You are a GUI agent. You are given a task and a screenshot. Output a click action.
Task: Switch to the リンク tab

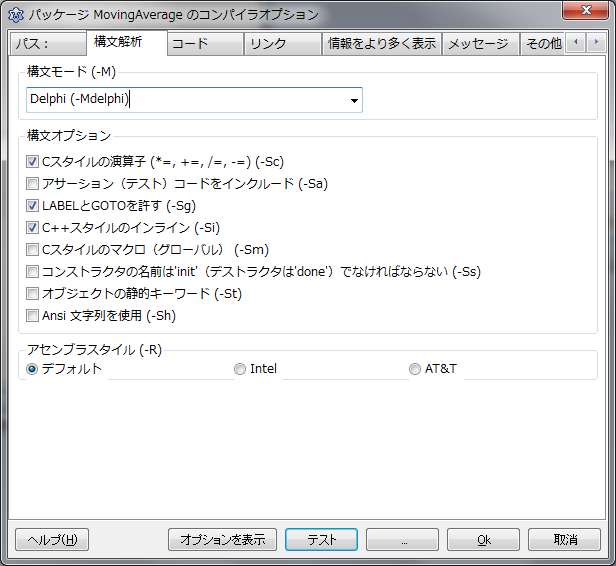(x=282, y=44)
